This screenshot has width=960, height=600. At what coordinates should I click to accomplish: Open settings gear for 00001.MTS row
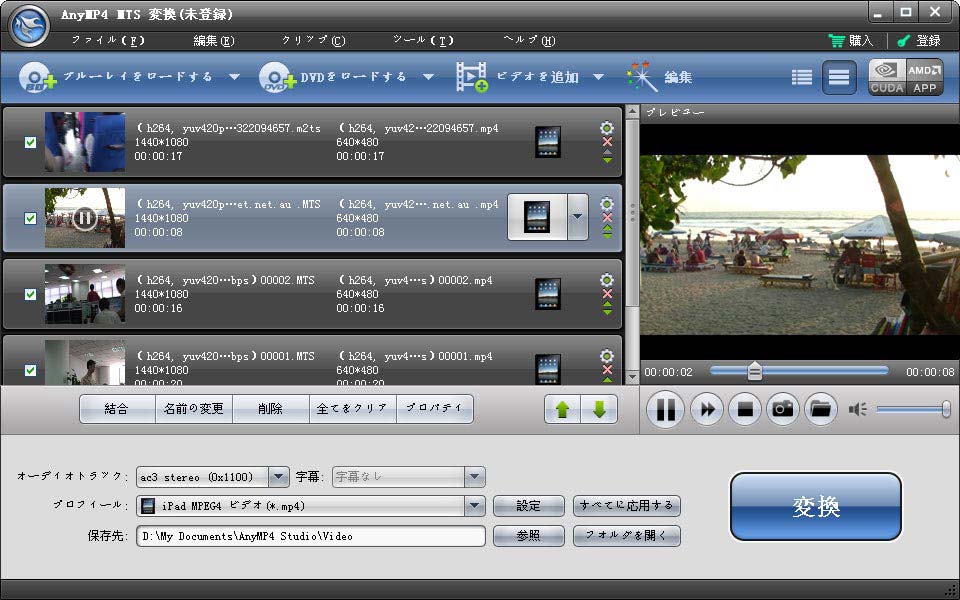[x=607, y=356]
